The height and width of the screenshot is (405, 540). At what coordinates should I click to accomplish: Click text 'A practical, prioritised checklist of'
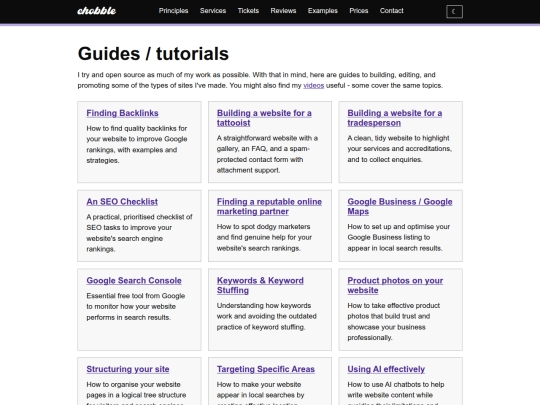pos(139,233)
